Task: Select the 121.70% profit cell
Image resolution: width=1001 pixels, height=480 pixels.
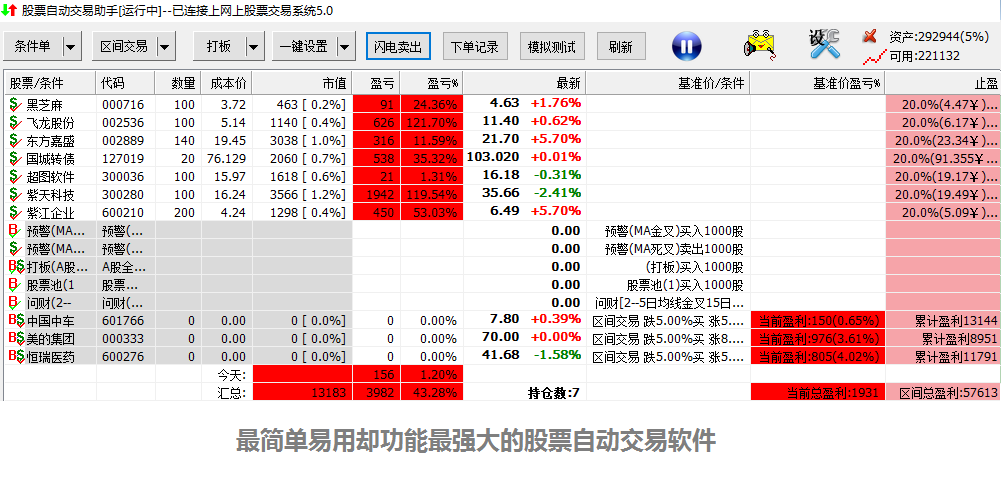Action: [x=432, y=122]
